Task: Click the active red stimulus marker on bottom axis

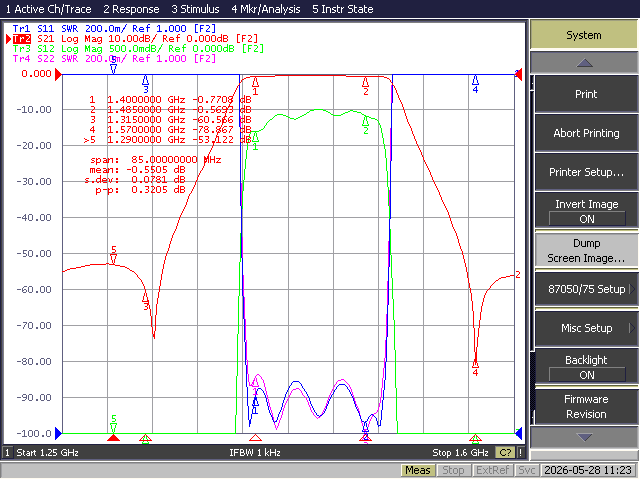Action: [x=113, y=438]
